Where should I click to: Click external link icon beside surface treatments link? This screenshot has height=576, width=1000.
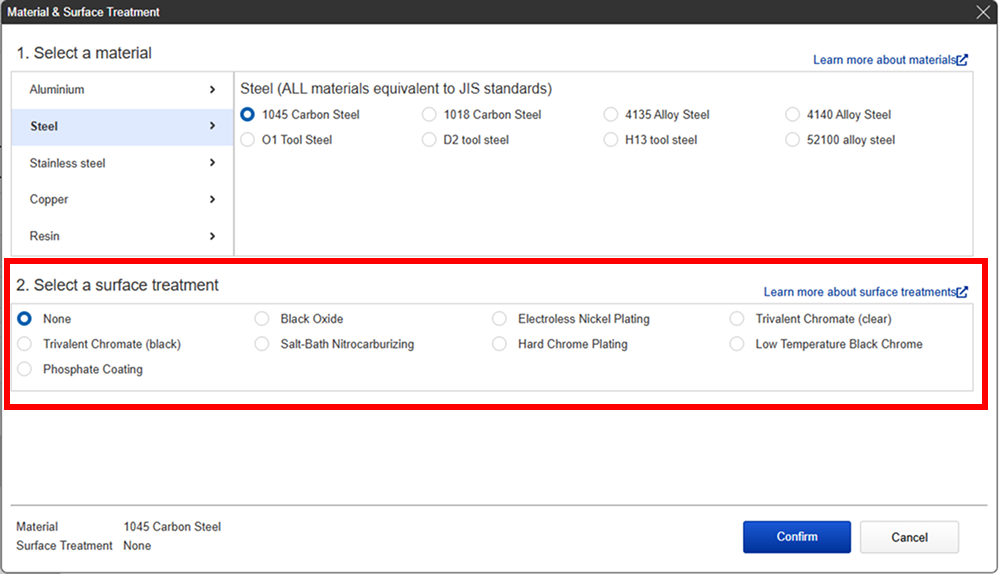962,292
